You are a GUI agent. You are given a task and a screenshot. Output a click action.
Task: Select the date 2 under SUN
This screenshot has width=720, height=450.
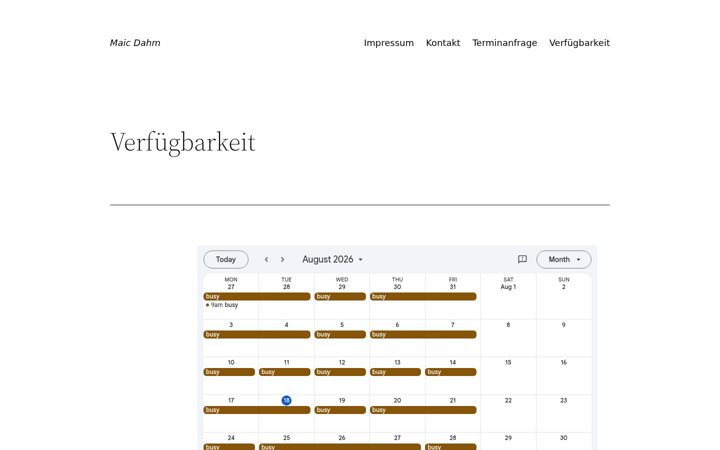point(564,287)
